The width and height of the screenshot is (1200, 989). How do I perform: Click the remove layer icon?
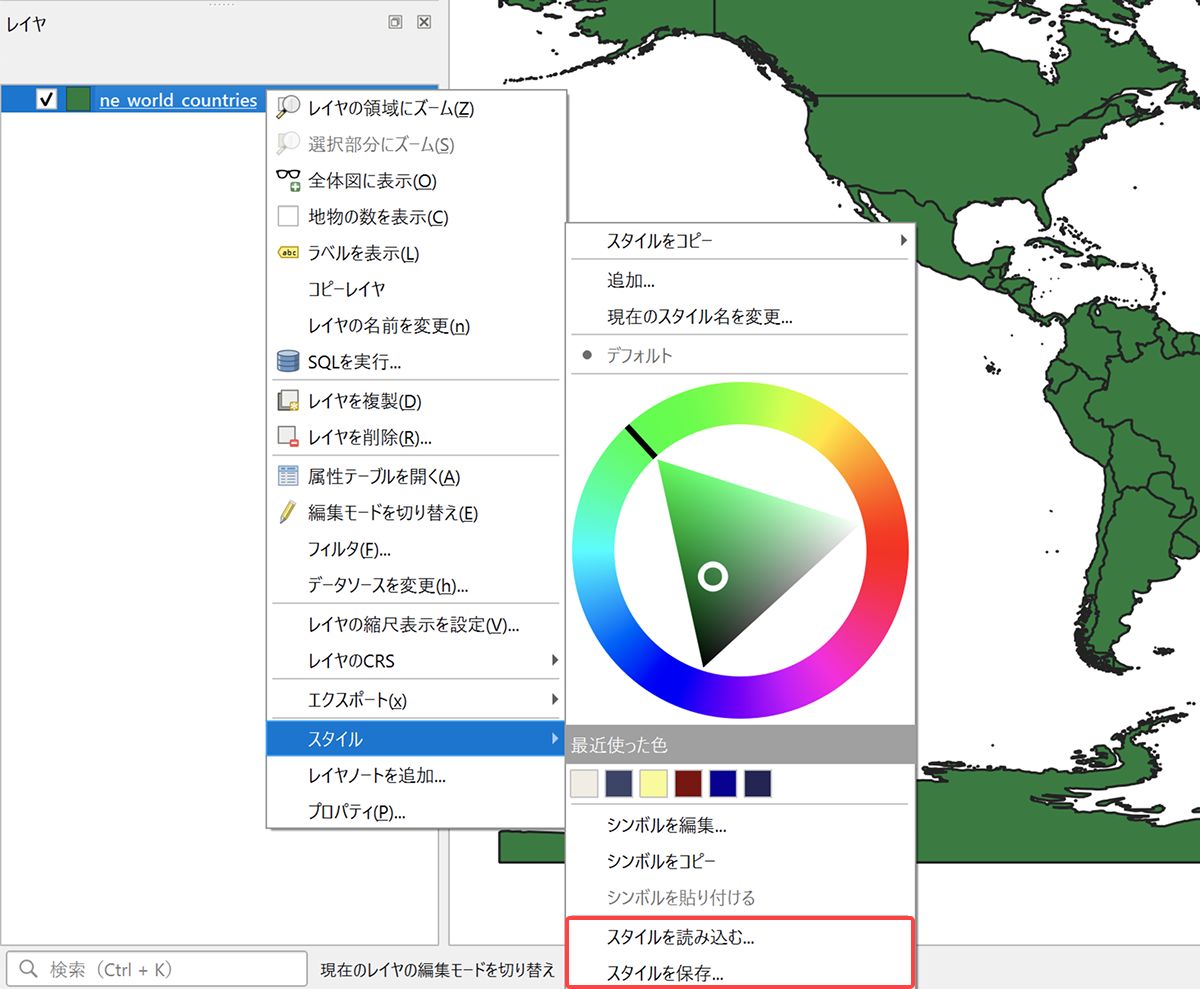tap(288, 437)
